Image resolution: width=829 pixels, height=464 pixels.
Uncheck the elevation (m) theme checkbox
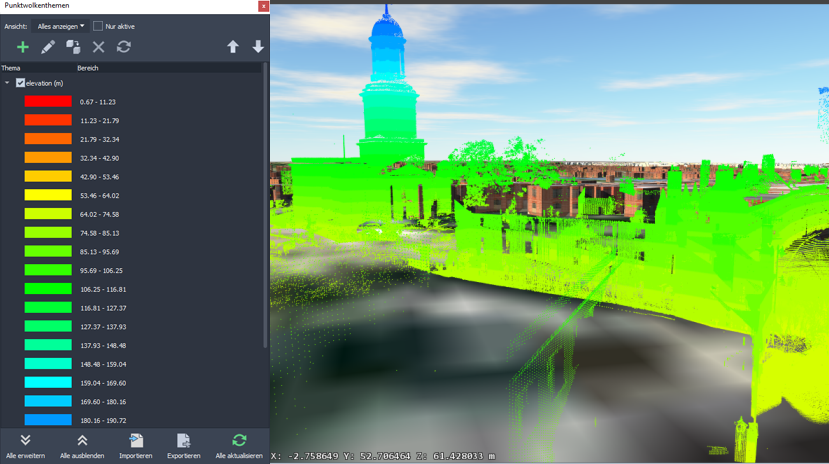pyautogui.click(x=20, y=83)
